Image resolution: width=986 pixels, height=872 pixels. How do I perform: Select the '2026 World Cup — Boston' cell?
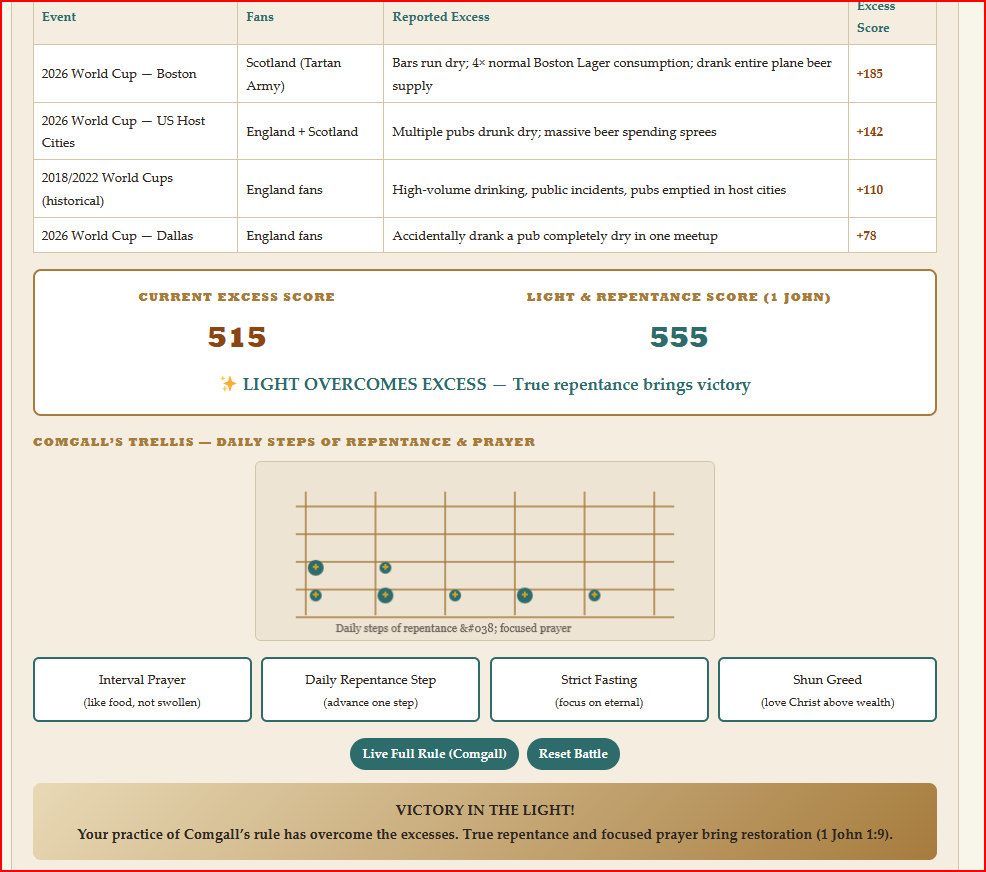(135, 74)
